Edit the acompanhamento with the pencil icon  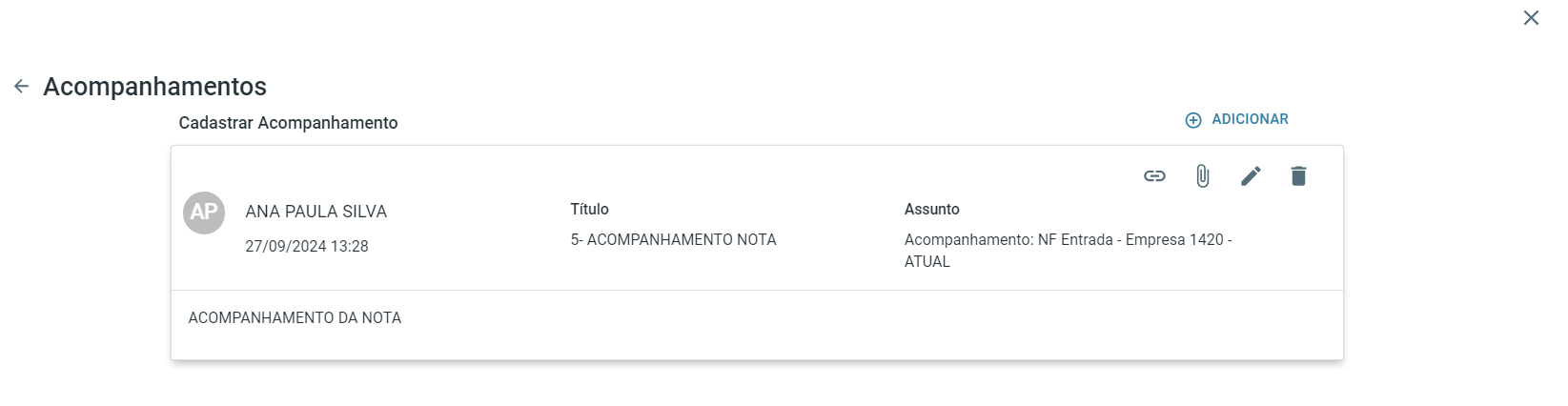(x=1251, y=176)
